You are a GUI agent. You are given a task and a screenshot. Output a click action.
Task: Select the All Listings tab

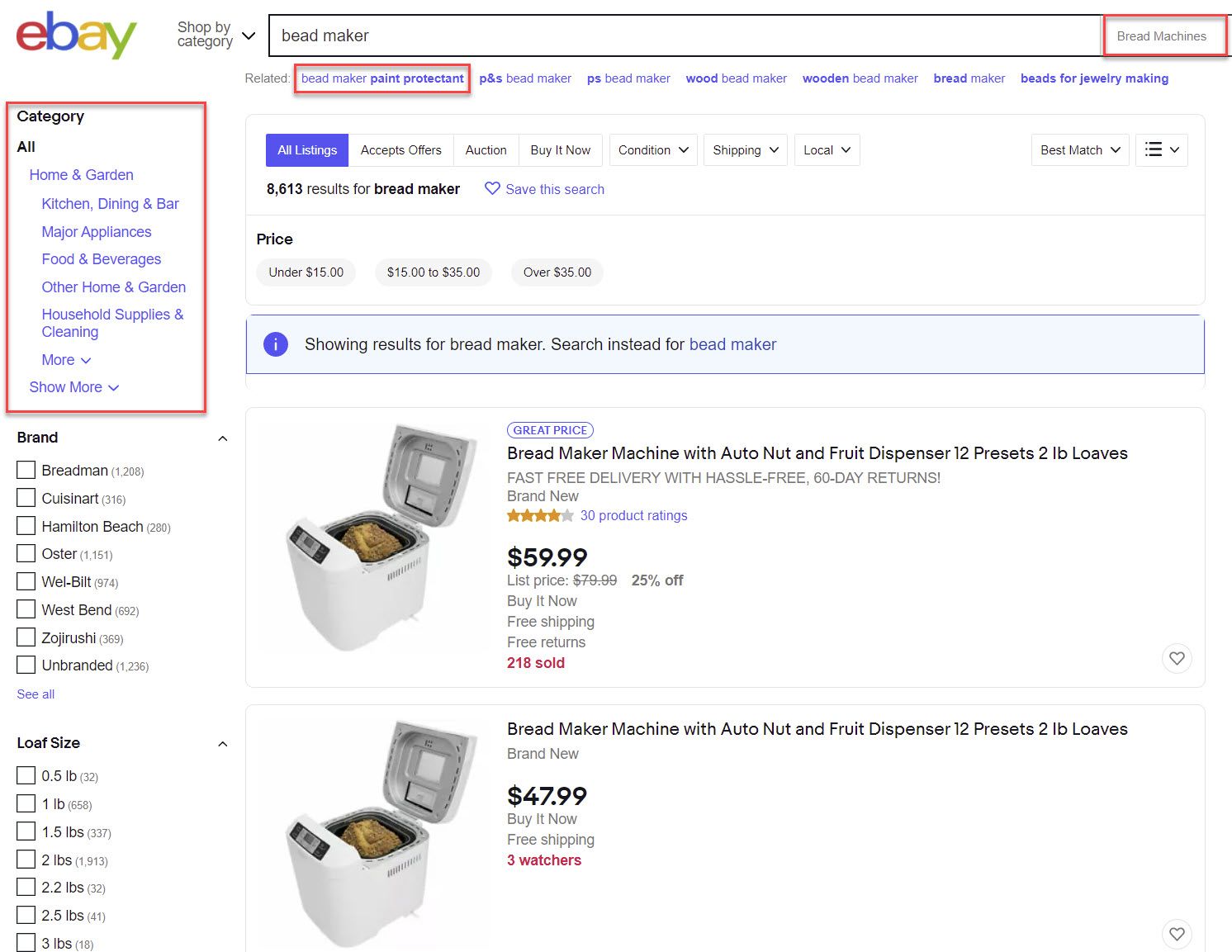point(307,149)
